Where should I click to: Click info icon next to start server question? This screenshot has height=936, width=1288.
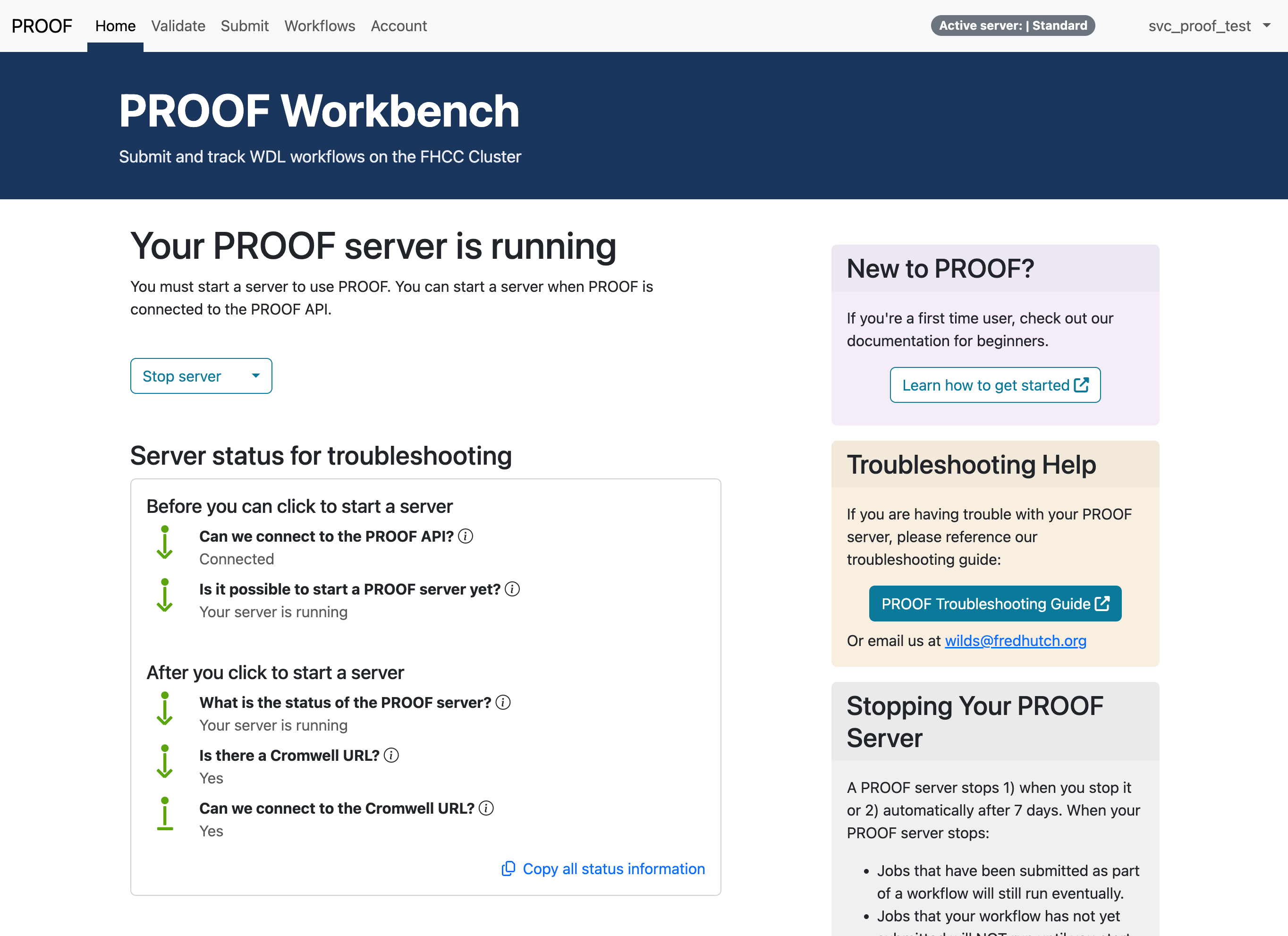coord(512,589)
